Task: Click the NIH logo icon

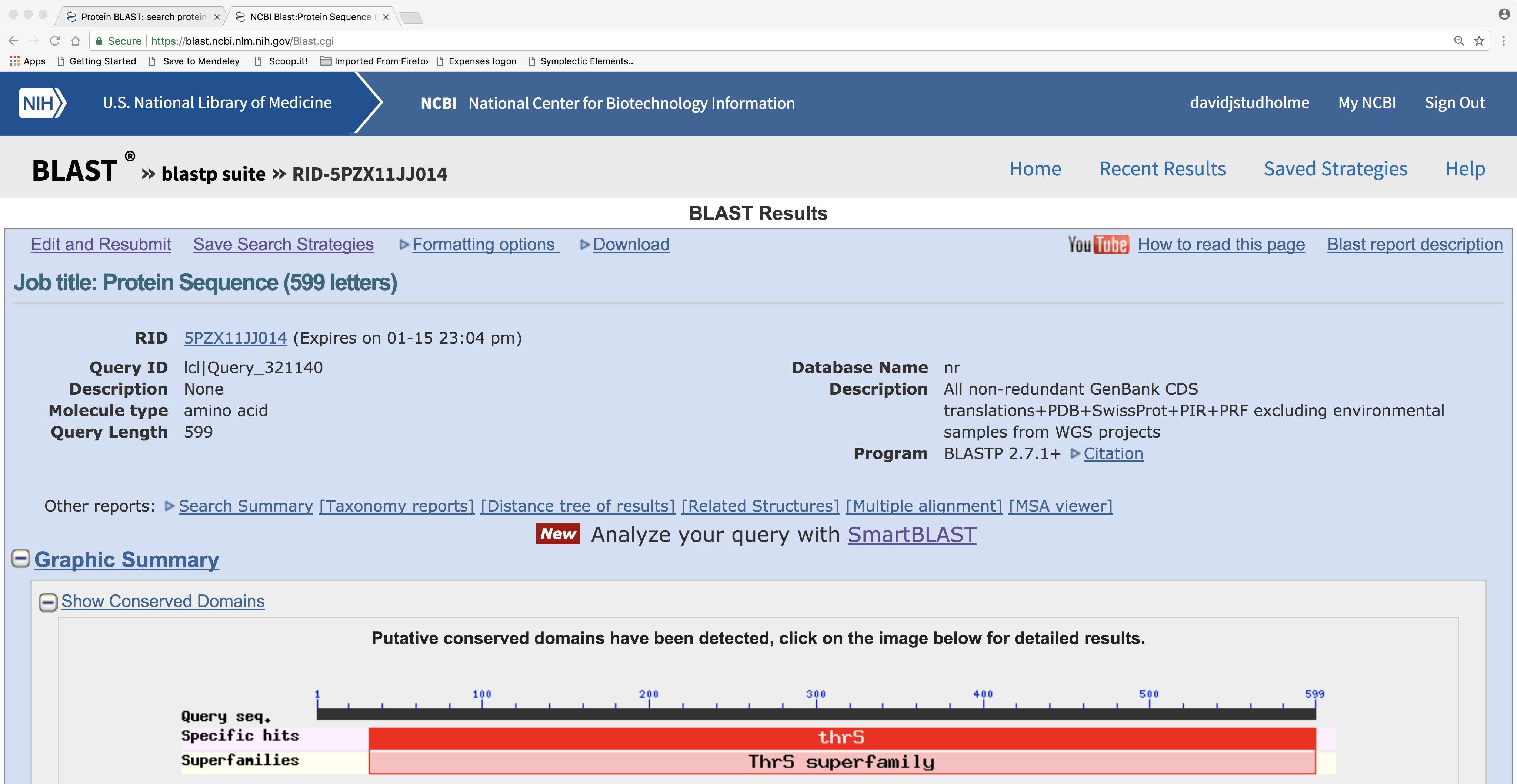Action: coord(42,103)
